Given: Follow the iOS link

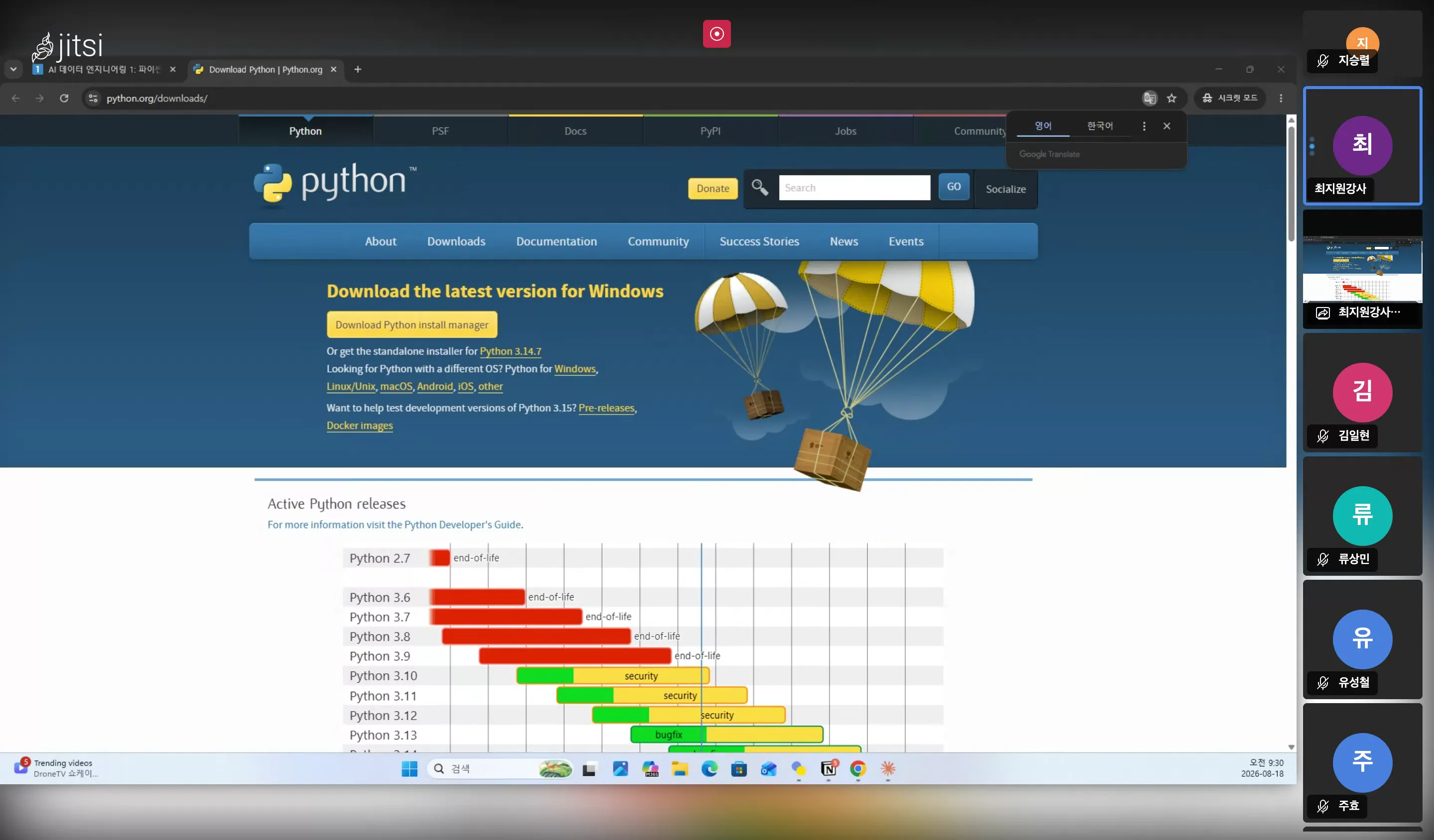Looking at the screenshot, I should click(466, 387).
